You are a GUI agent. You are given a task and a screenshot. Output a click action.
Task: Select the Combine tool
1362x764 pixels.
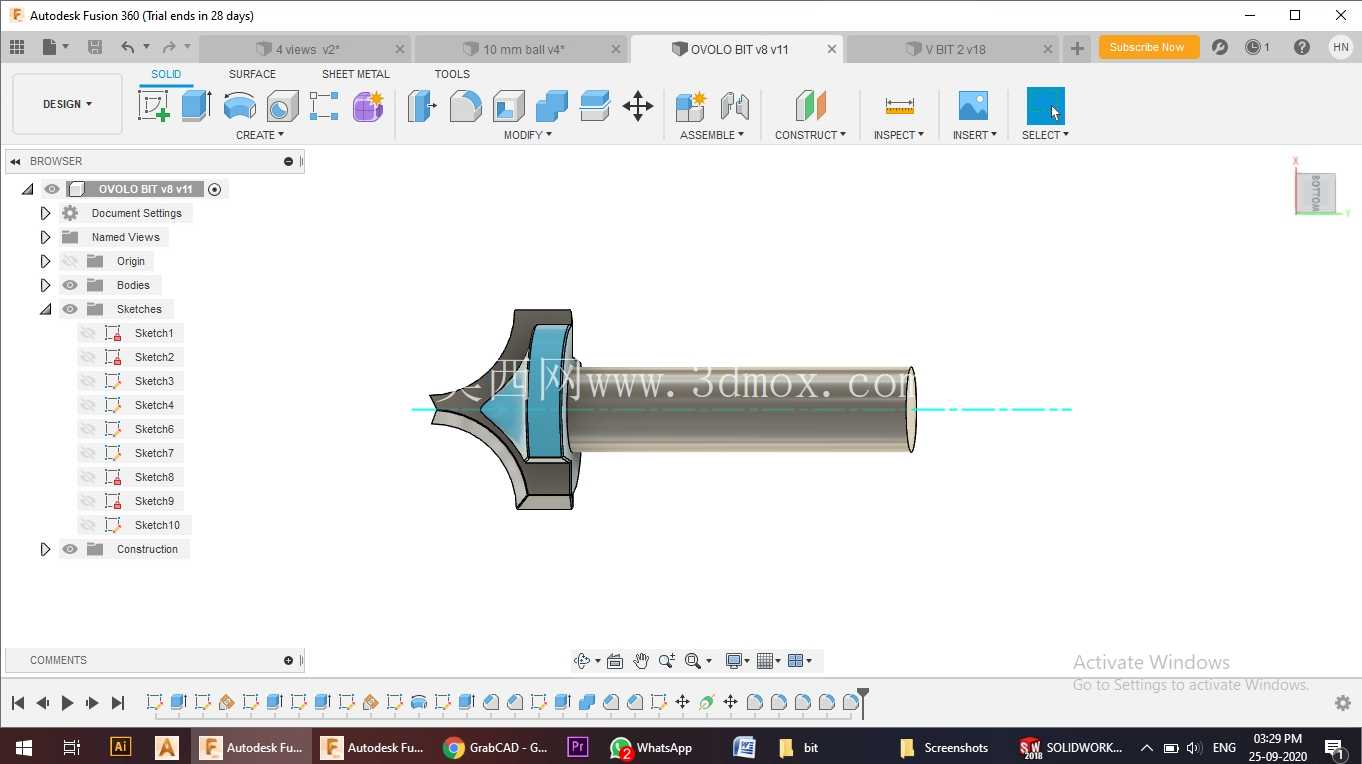(551, 106)
